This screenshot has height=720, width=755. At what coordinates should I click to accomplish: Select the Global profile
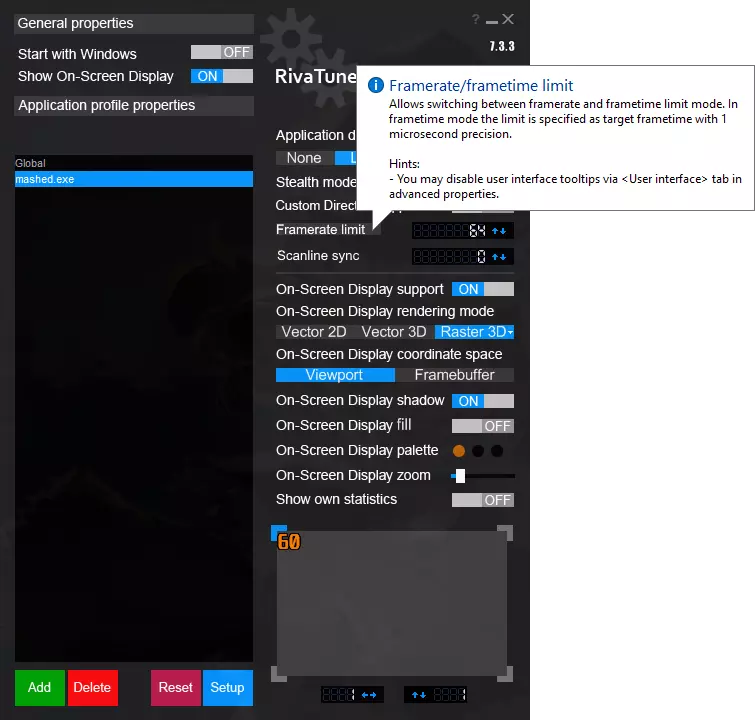pyautogui.click(x=134, y=163)
